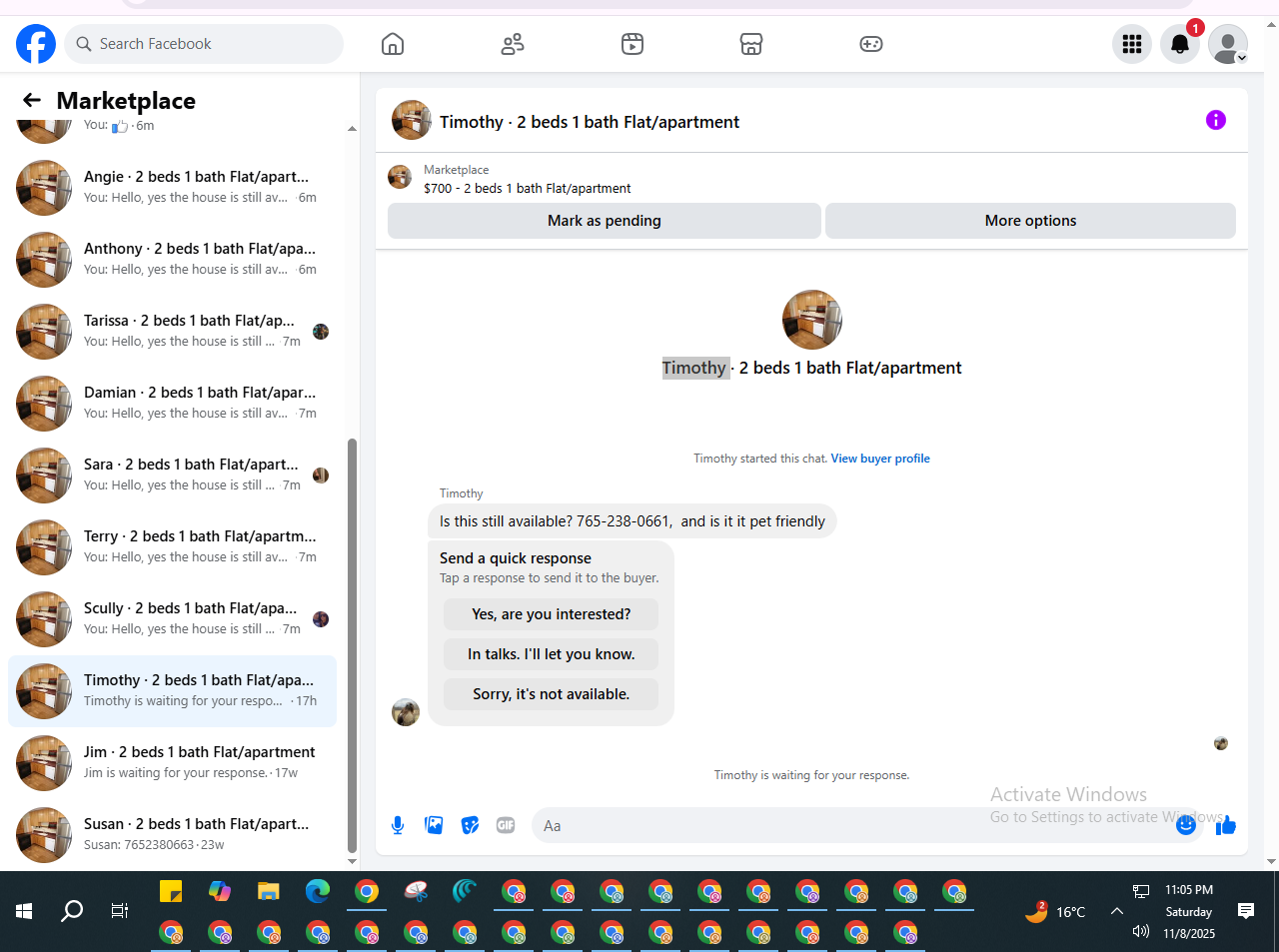This screenshot has height=952, width=1279.
Task: Open the conversation with Scully
Action: pyautogui.click(x=172, y=619)
